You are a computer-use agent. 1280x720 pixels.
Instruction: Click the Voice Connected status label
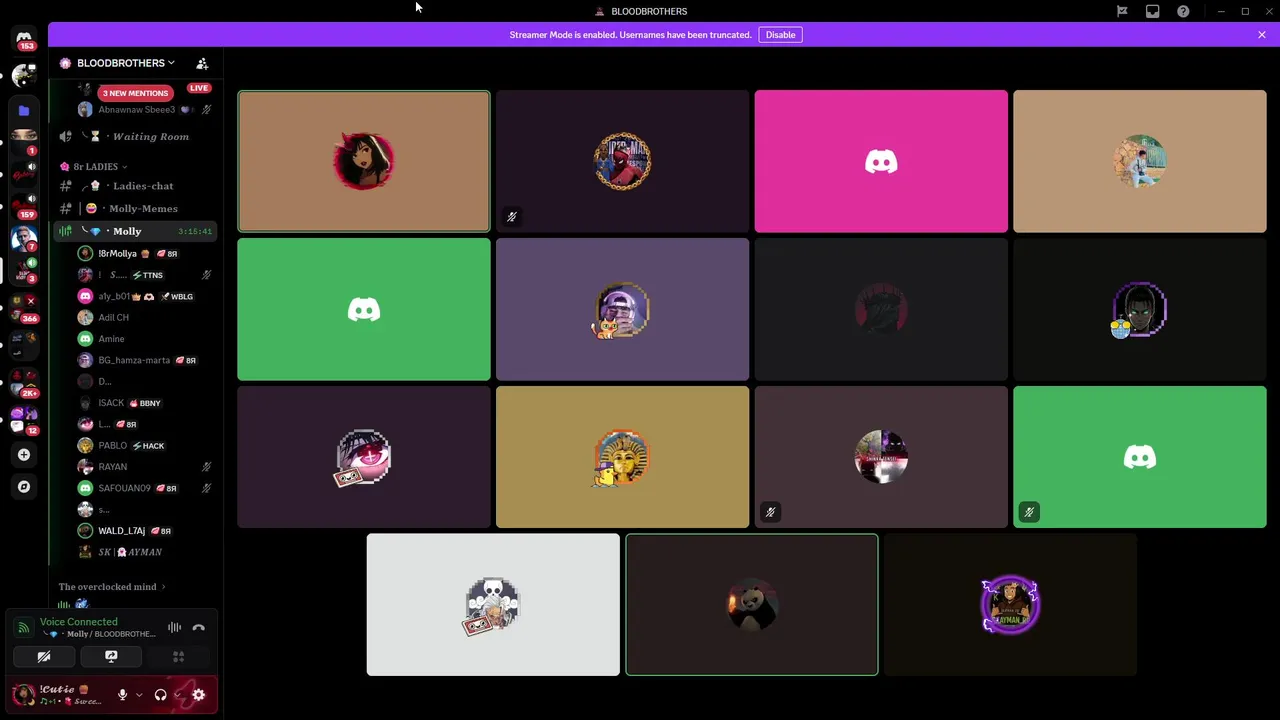[78, 622]
